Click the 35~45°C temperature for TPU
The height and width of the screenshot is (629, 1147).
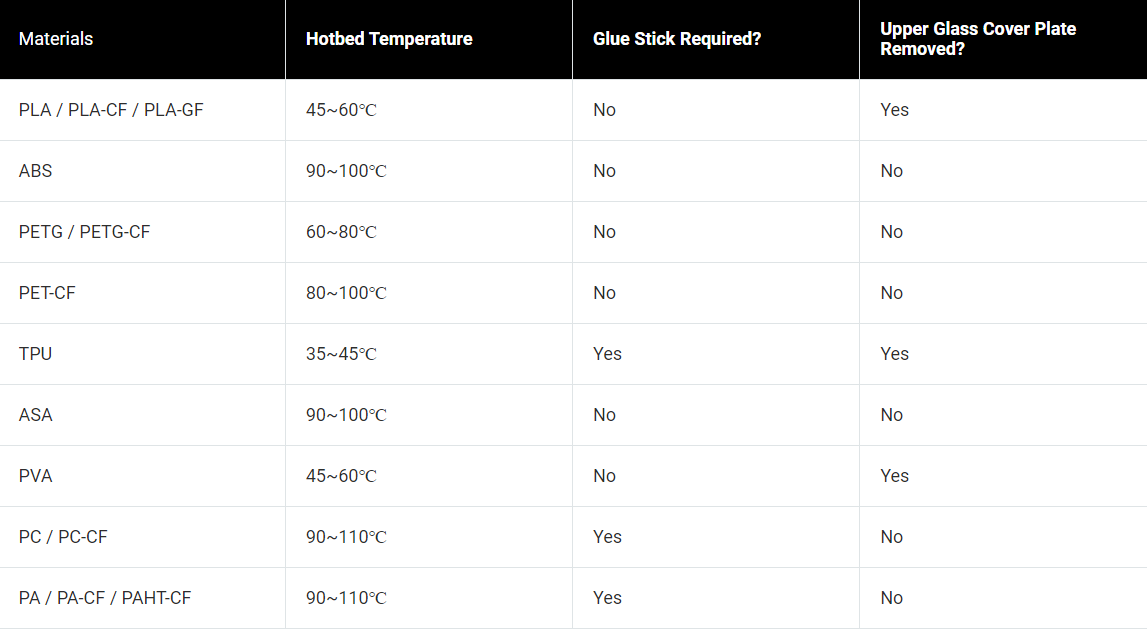[341, 354]
